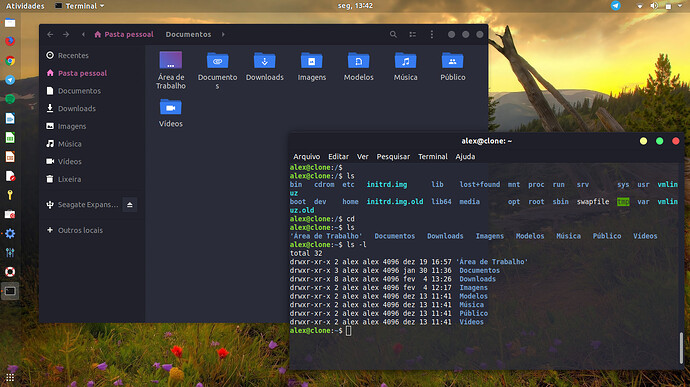Open the yellow key passwords app in dock

pyautogui.click(x=10, y=195)
